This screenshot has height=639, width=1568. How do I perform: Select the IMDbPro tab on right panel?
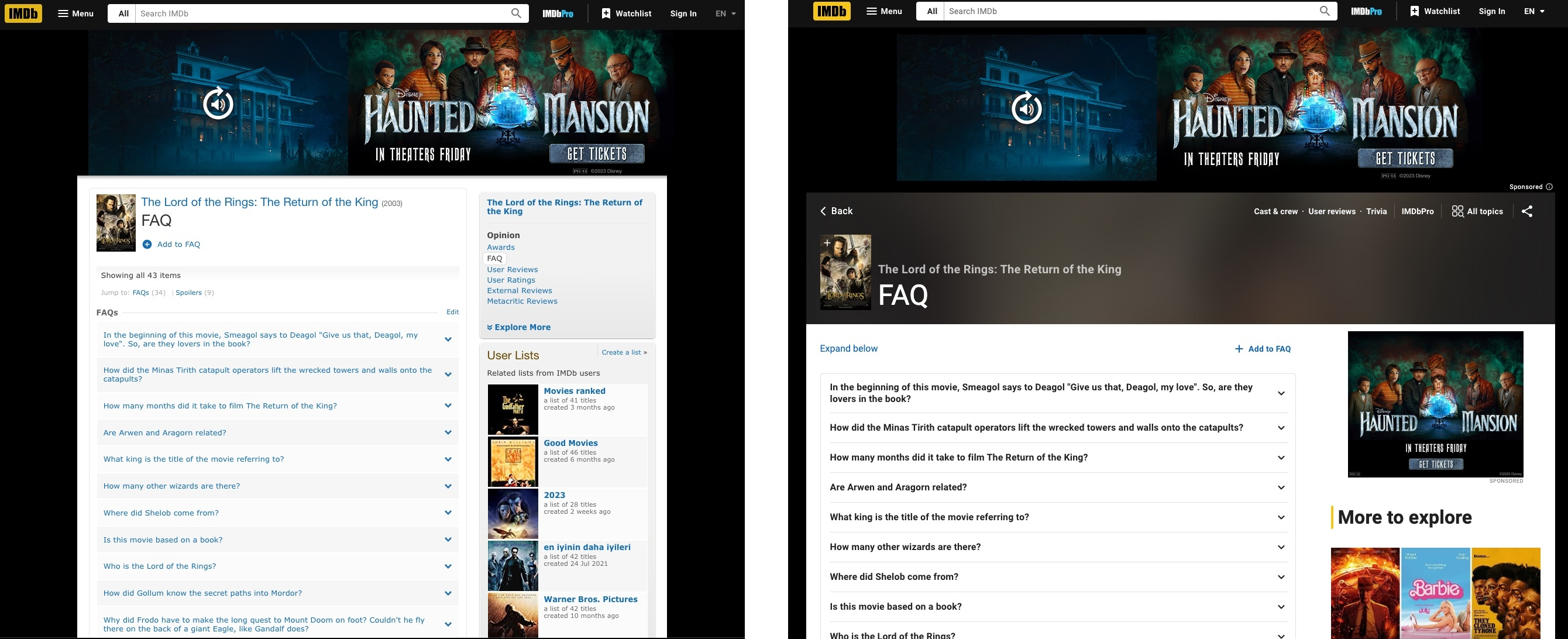1417,211
